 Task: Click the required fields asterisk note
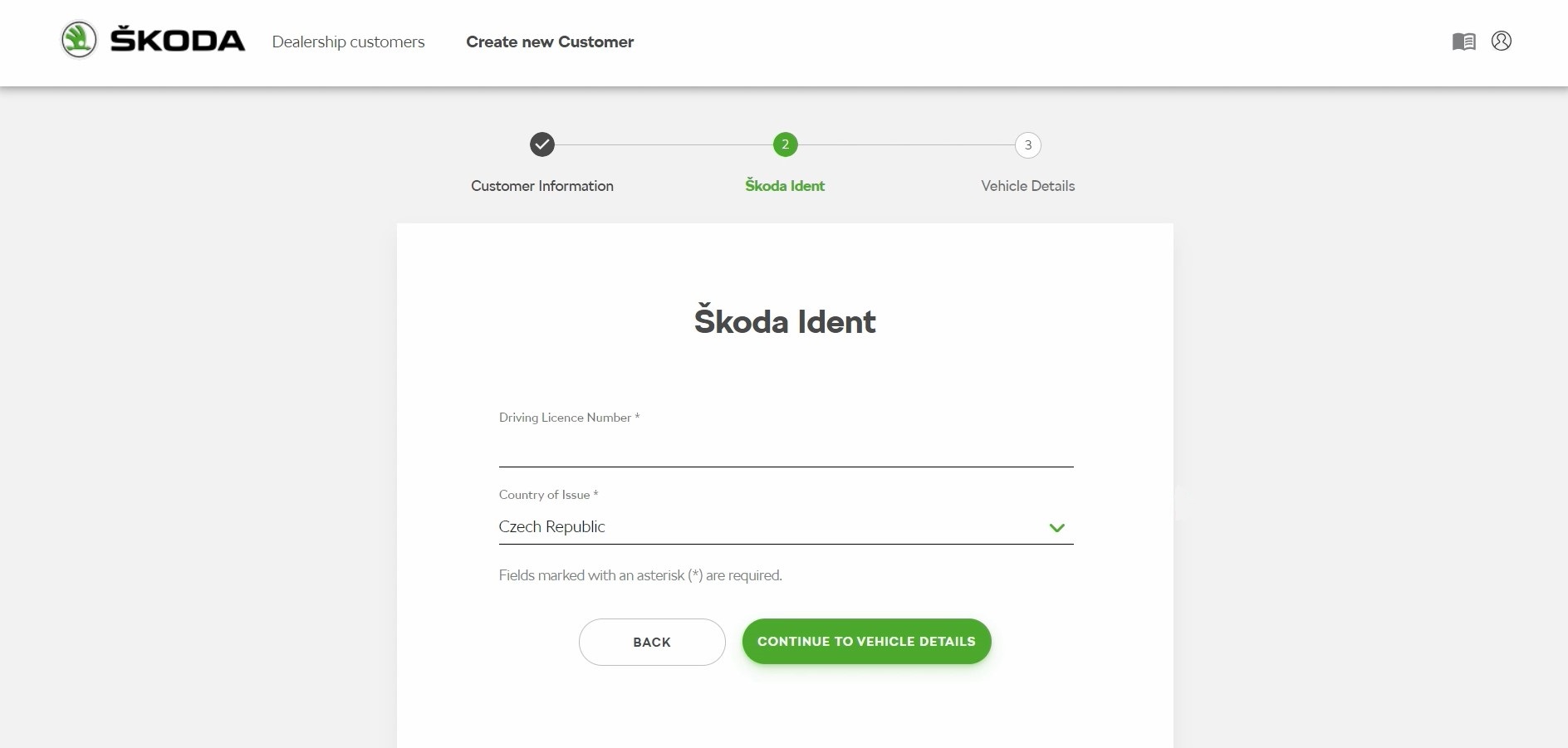coord(640,575)
